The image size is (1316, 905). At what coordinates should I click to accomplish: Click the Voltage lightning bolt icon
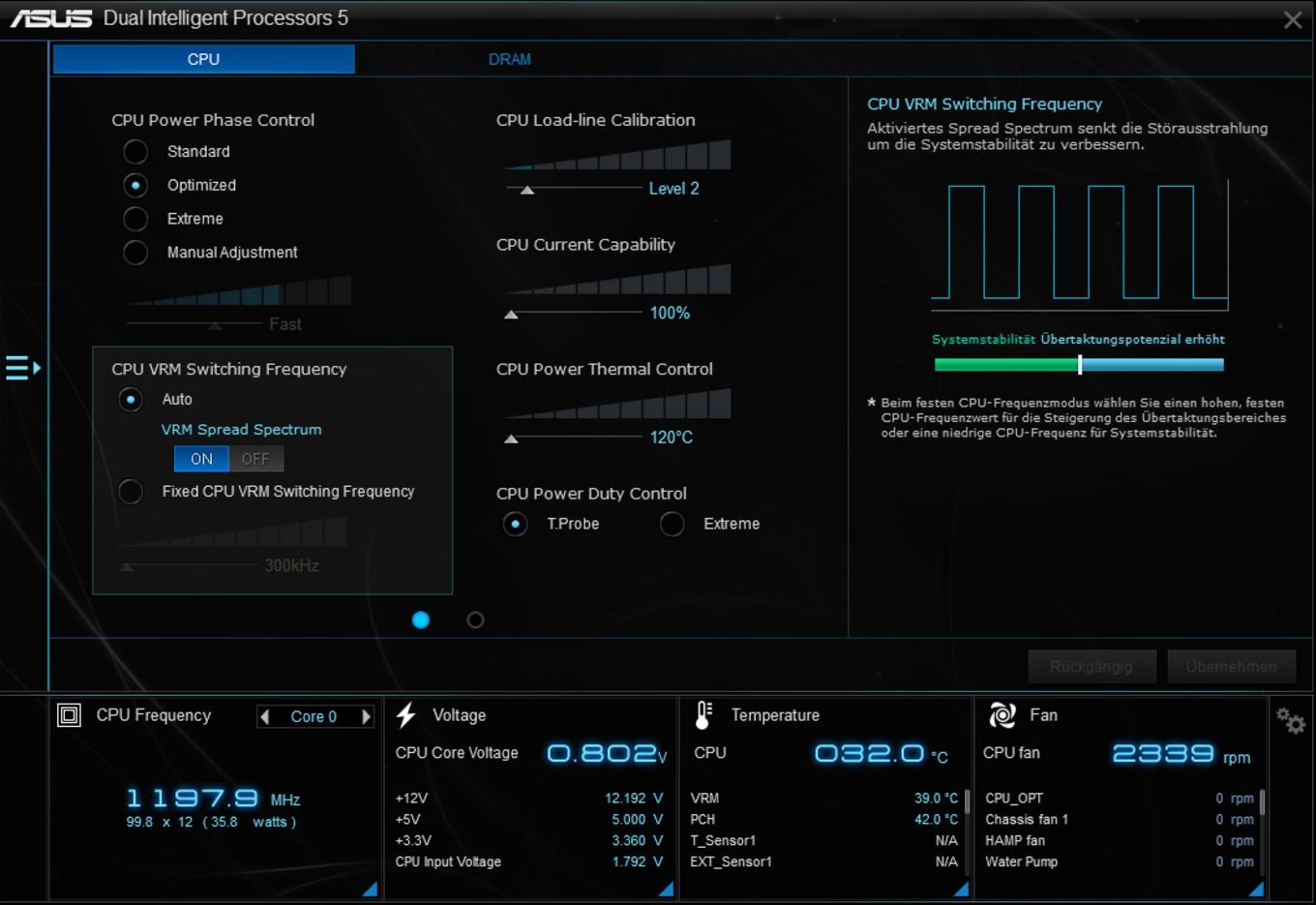click(406, 715)
